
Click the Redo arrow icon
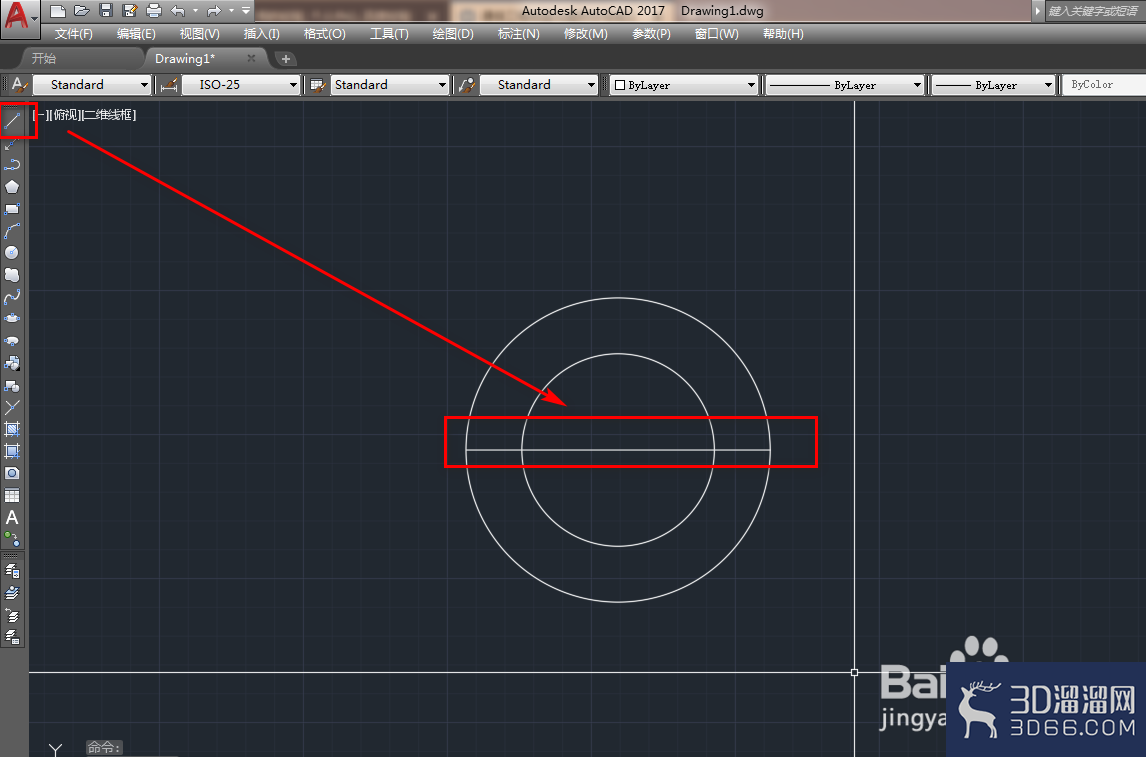[x=213, y=11]
